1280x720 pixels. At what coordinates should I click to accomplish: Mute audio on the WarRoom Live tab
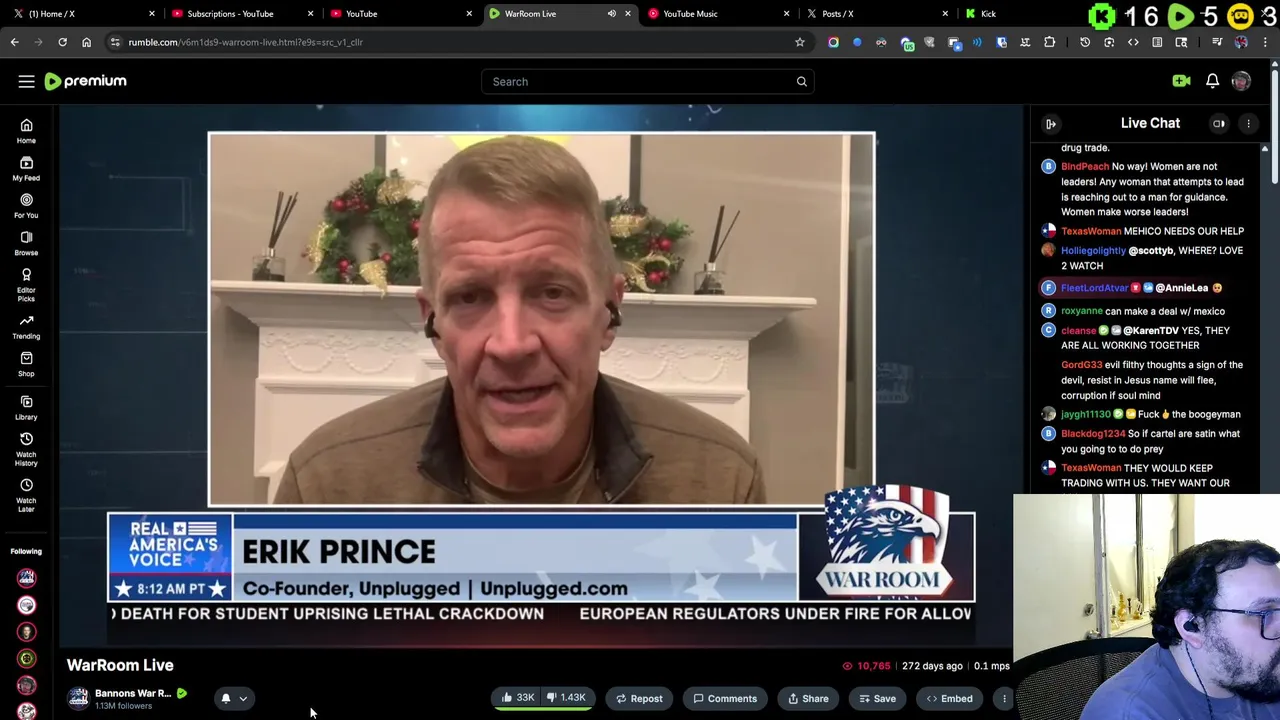pyautogui.click(x=611, y=14)
